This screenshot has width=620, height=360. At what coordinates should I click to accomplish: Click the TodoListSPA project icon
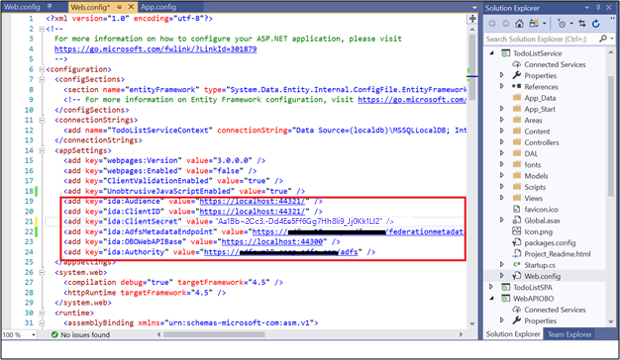(505, 287)
